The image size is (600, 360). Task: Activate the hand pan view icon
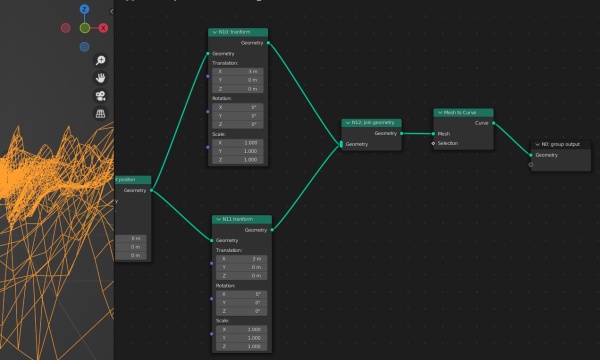tap(101, 78)
